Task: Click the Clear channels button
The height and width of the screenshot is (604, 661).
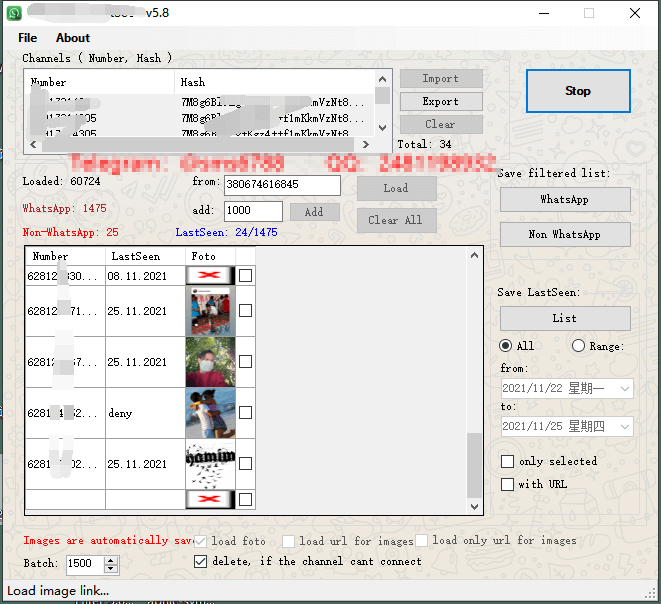Action: coord(441,124)
